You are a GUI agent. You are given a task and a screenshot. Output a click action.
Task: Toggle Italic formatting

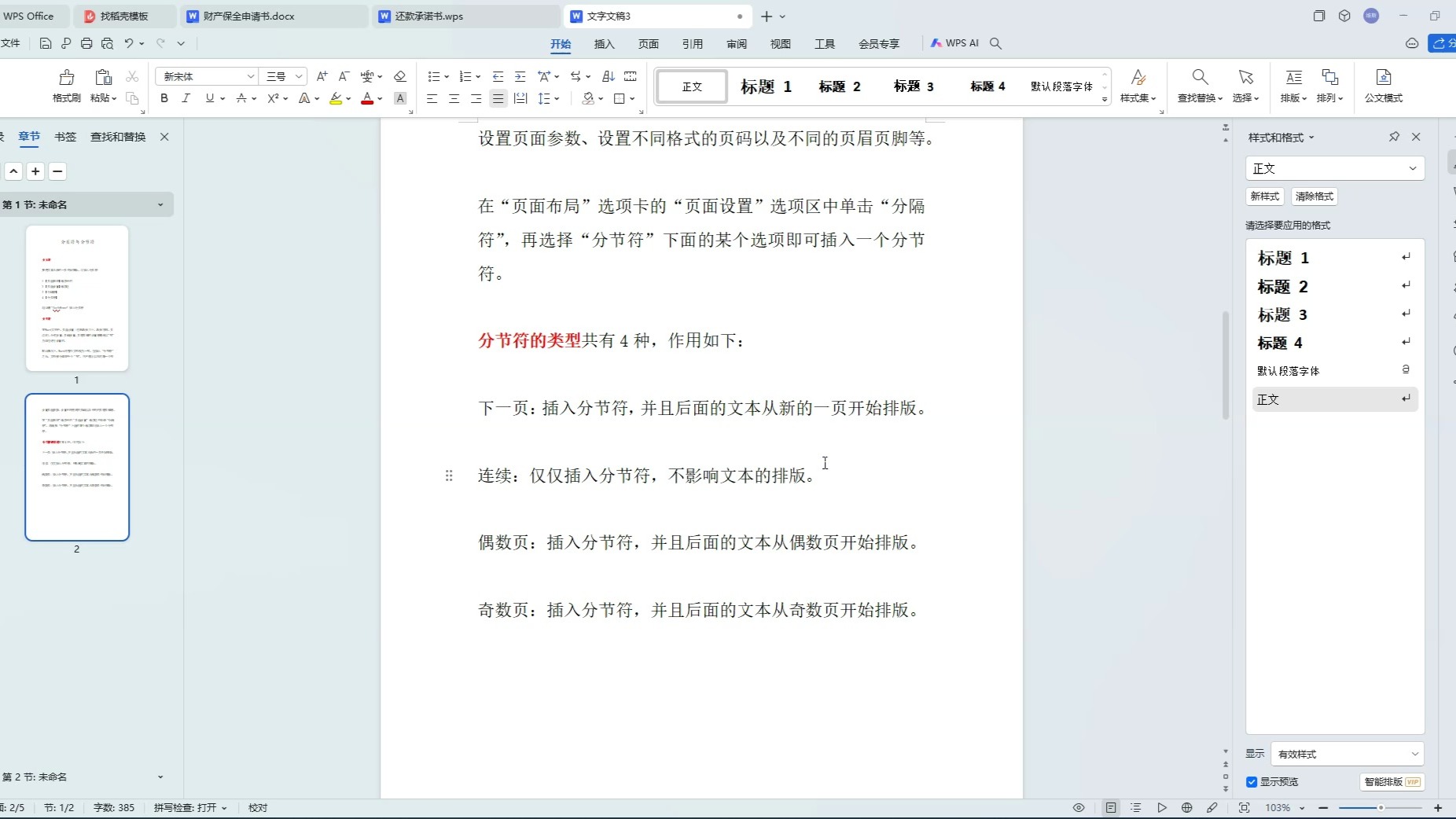tap(186, 98)
